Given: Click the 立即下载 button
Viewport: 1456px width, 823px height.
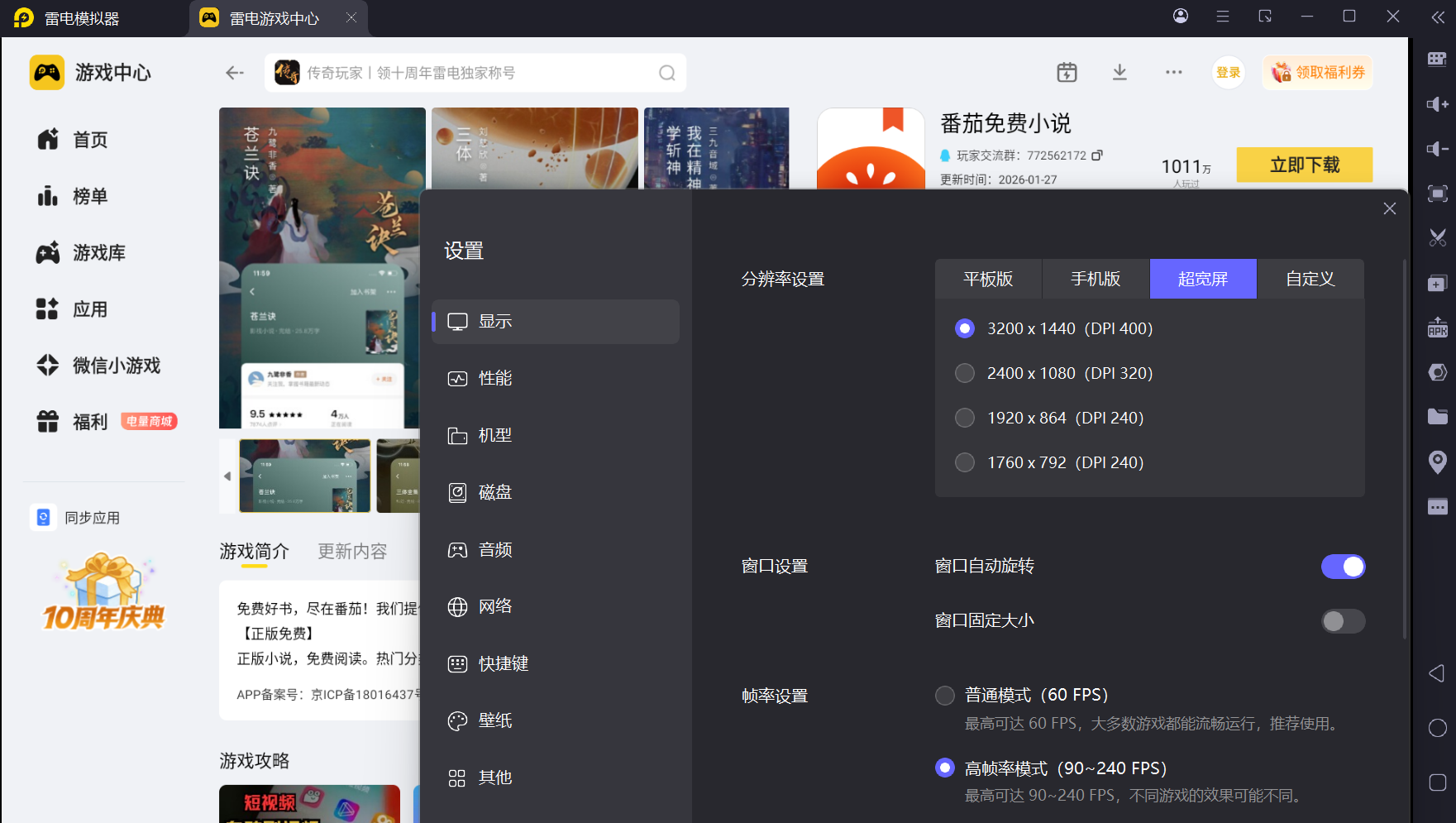Looking at the screenshot, I should (1304, 165).
